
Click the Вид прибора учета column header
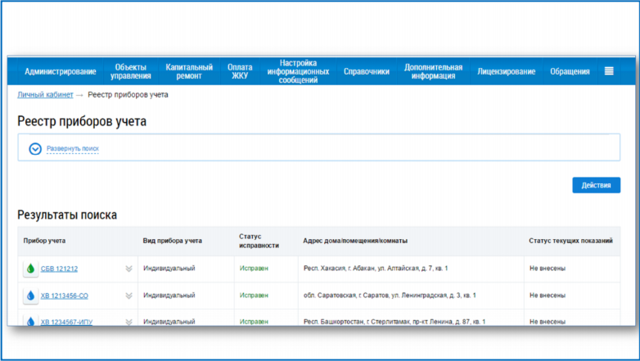coord(172,241)
